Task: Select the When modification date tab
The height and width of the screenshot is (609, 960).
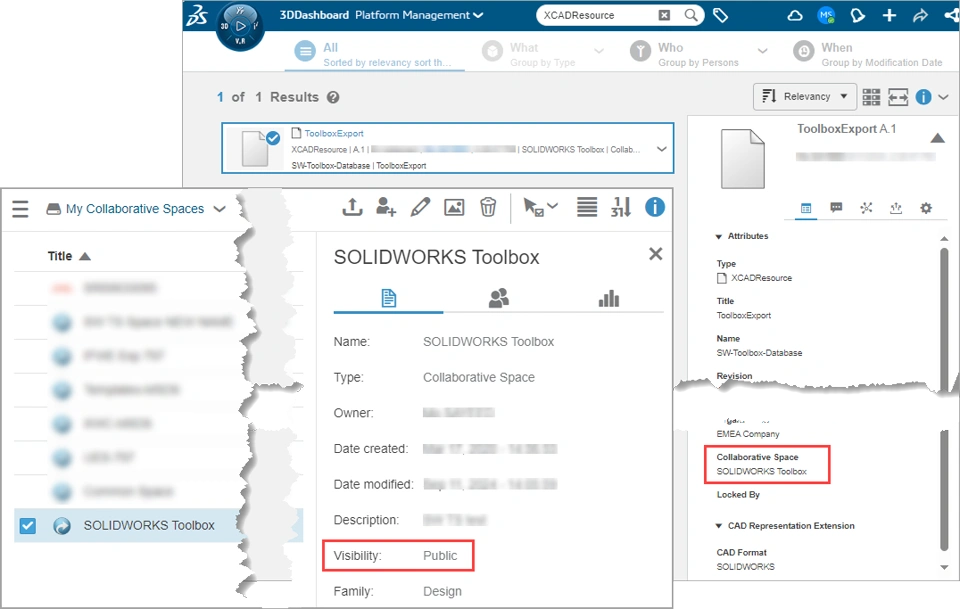Action: coord(868,54)
